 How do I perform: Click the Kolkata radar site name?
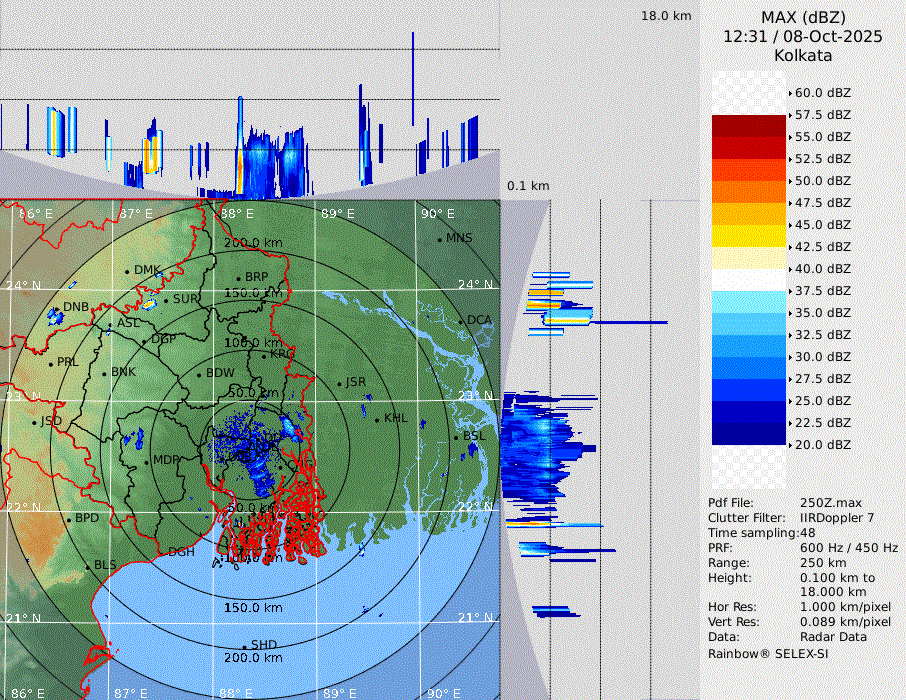803,55
